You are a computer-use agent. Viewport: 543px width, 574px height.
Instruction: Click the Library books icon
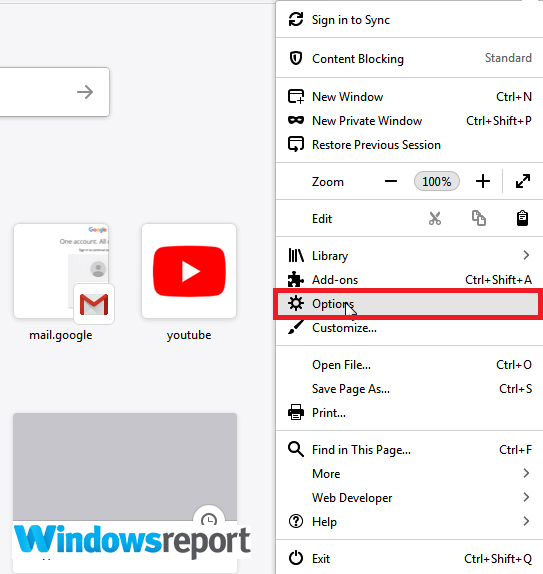coord(296,255)
